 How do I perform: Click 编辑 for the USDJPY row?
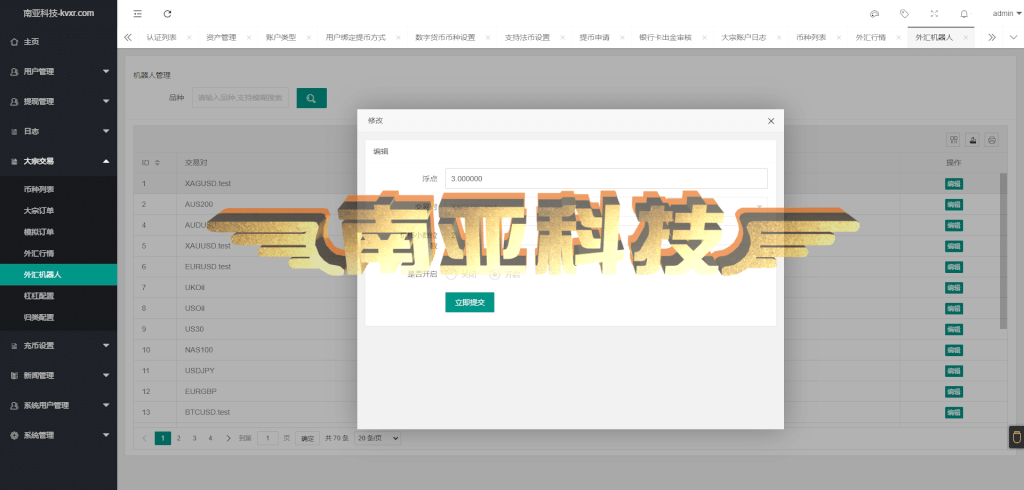tap(953, 370)
